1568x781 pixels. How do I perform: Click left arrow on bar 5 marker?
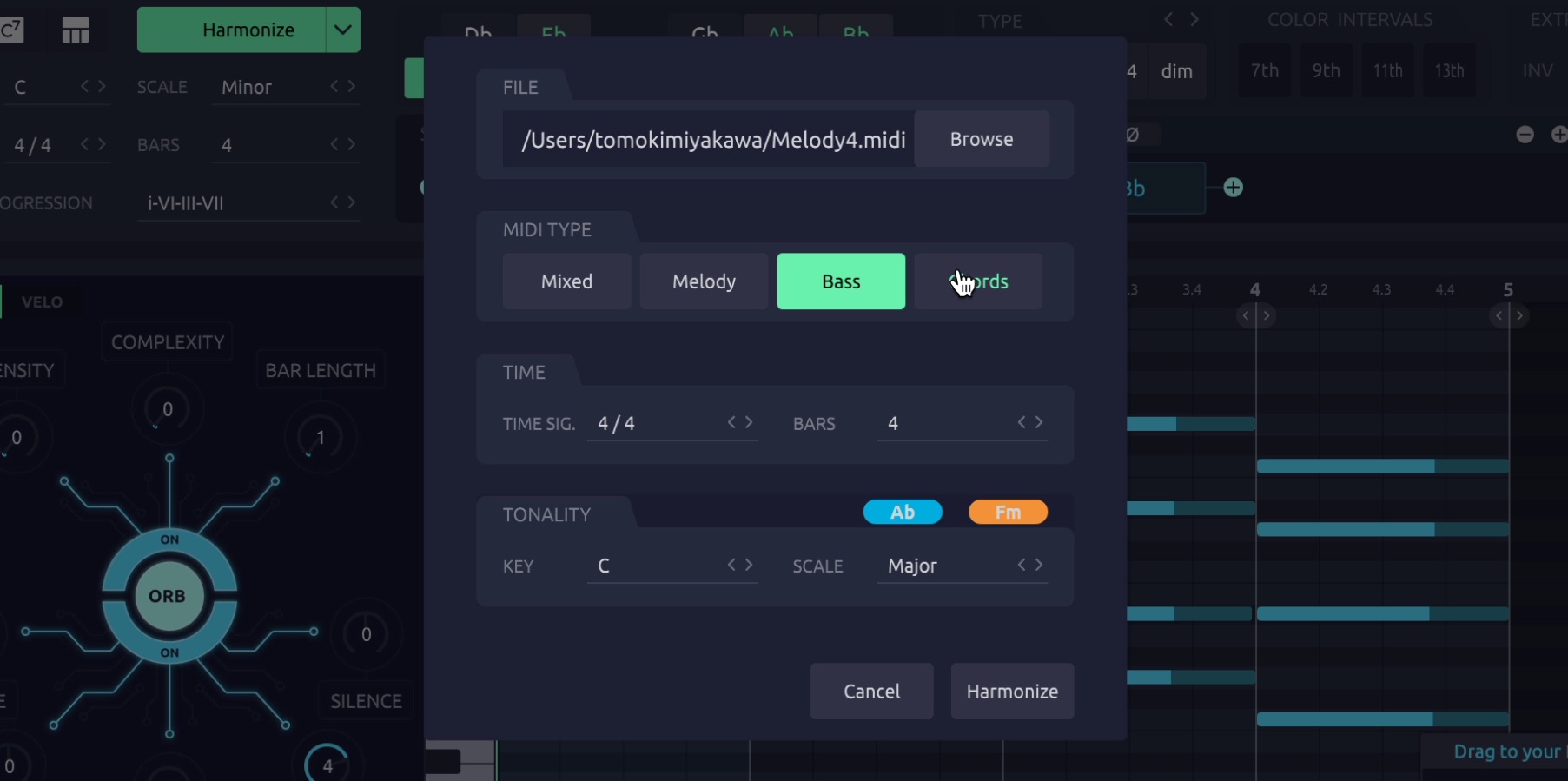click(1499, 315)
